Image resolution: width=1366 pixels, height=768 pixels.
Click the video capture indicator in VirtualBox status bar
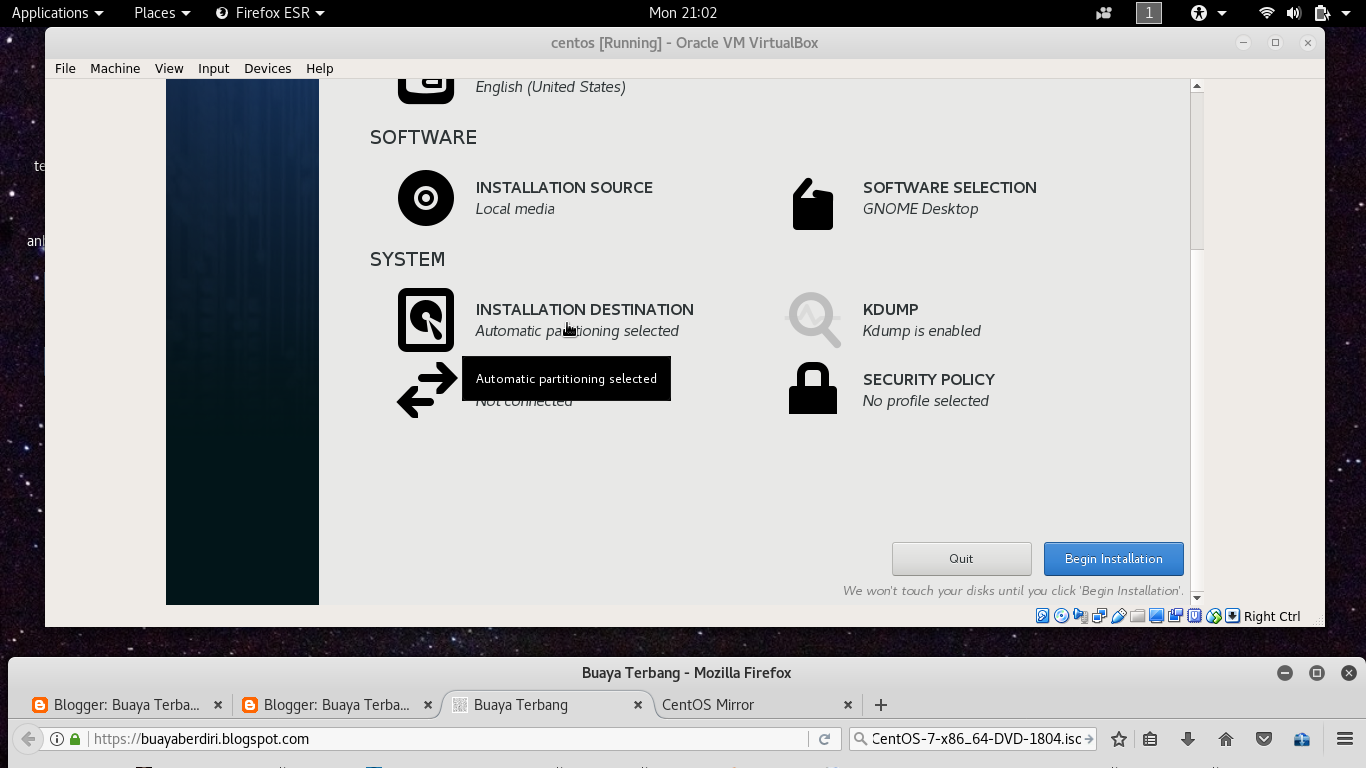pyautogui.click(x=1176, y=616)
